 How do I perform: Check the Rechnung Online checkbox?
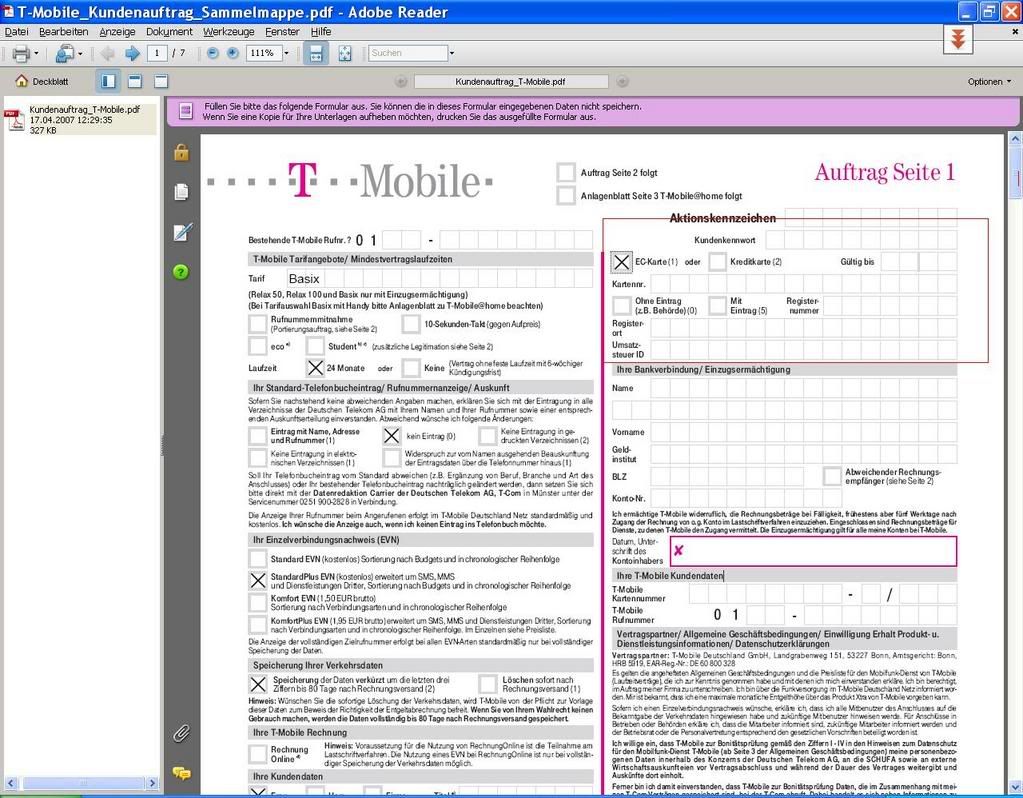click(x=258, y=754)
